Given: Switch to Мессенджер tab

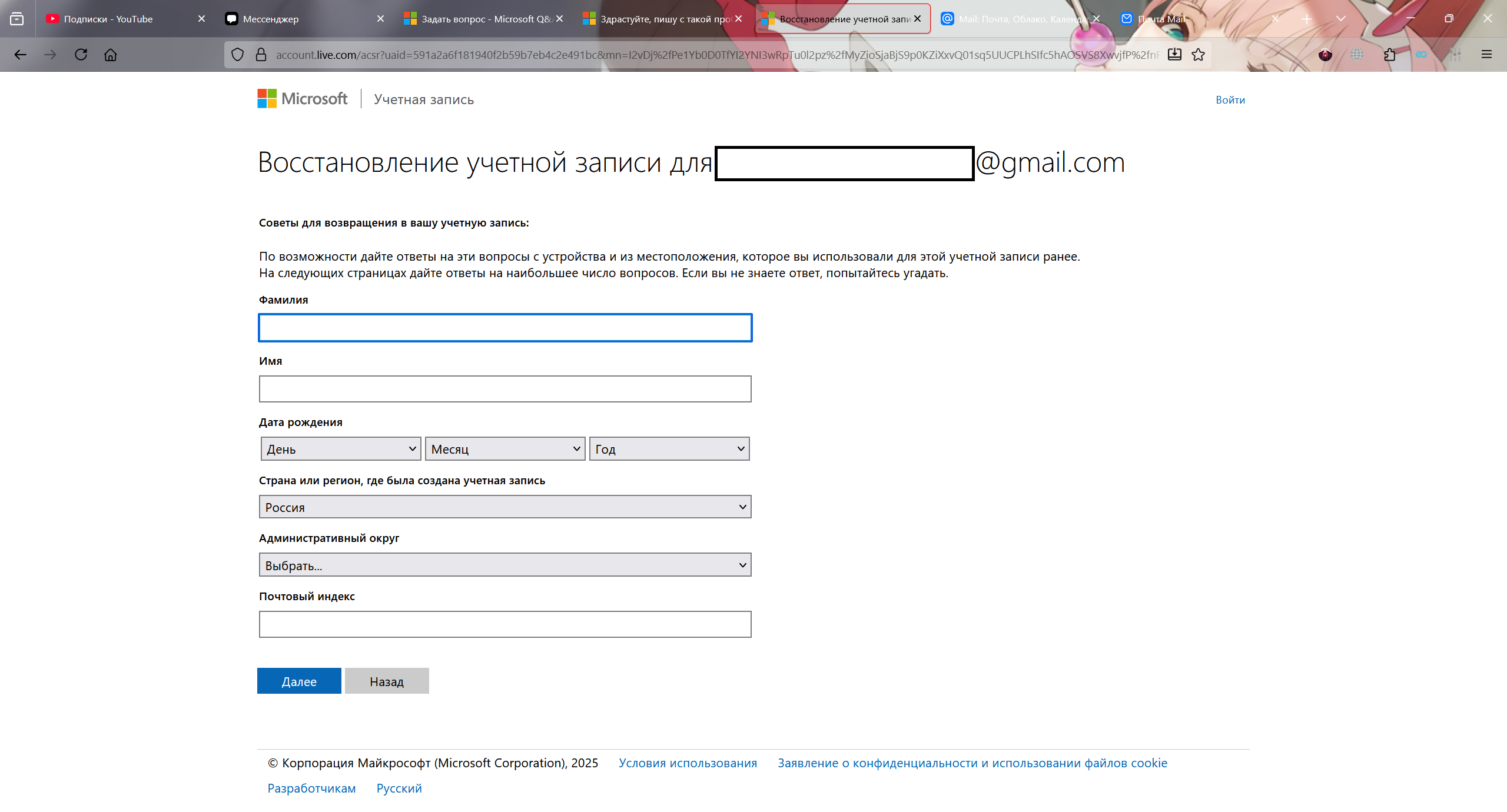Looking at the screenshot, I should pyautogui.click(x=304, y=19).
